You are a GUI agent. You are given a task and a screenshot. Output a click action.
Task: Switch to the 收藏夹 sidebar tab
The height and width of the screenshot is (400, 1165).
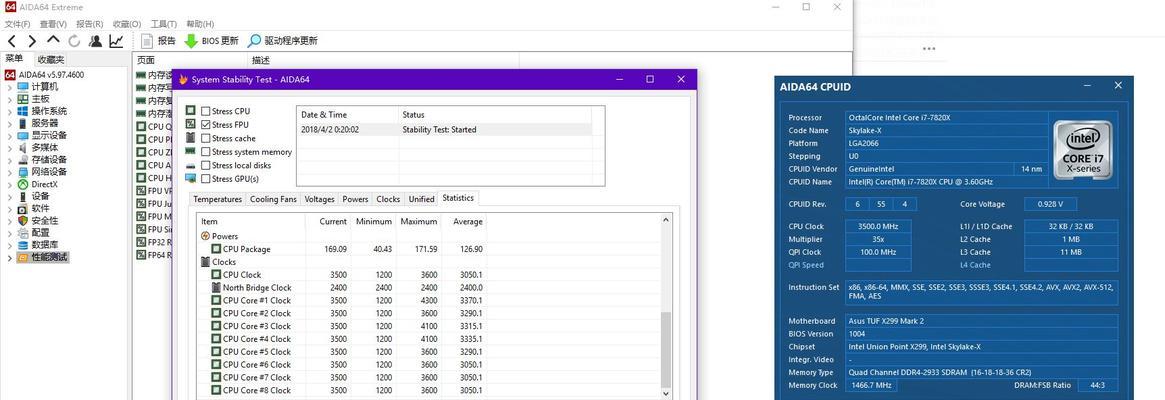pos(51,59)
